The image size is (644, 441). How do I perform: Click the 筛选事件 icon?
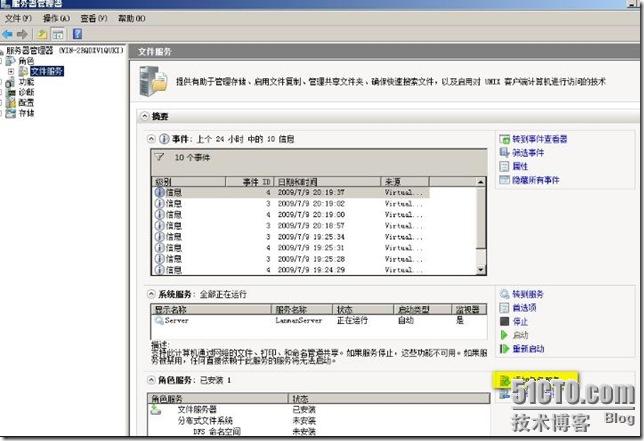pyautogui.click(x=504, y=153)
